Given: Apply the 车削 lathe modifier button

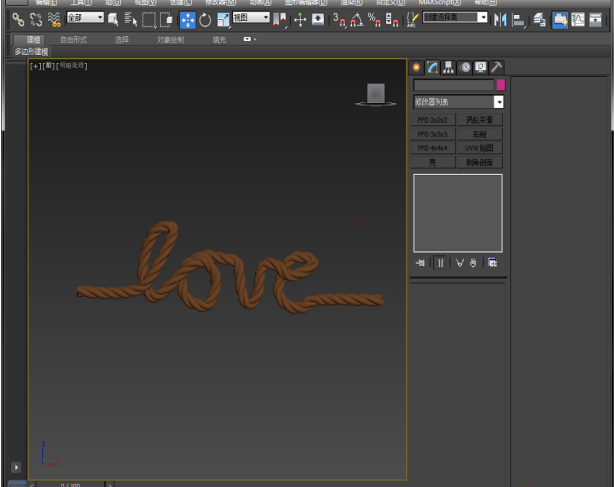Looking at the screenshot, I should pos(480,134).
